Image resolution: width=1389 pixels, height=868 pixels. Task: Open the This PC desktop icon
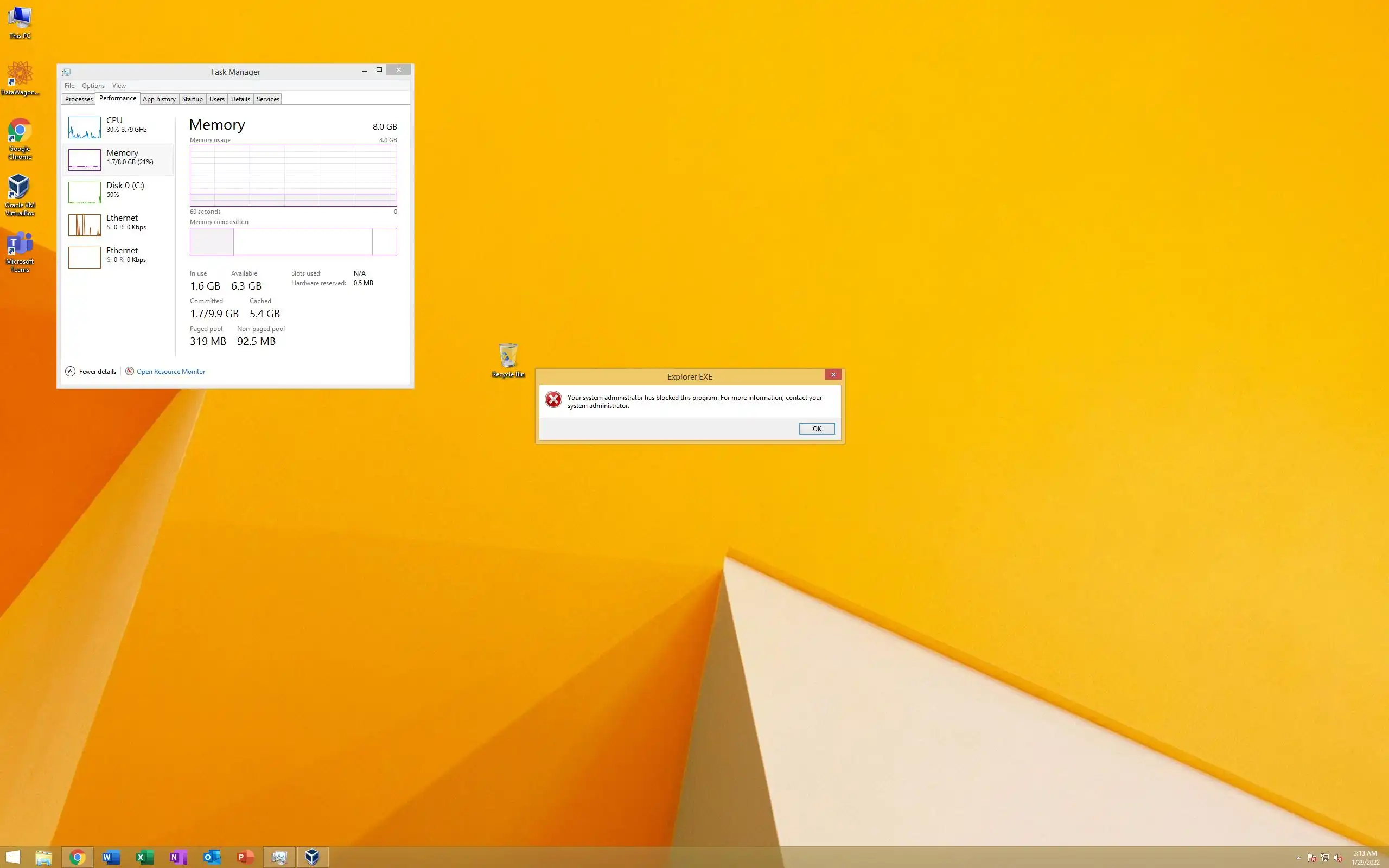coord(20,22)
